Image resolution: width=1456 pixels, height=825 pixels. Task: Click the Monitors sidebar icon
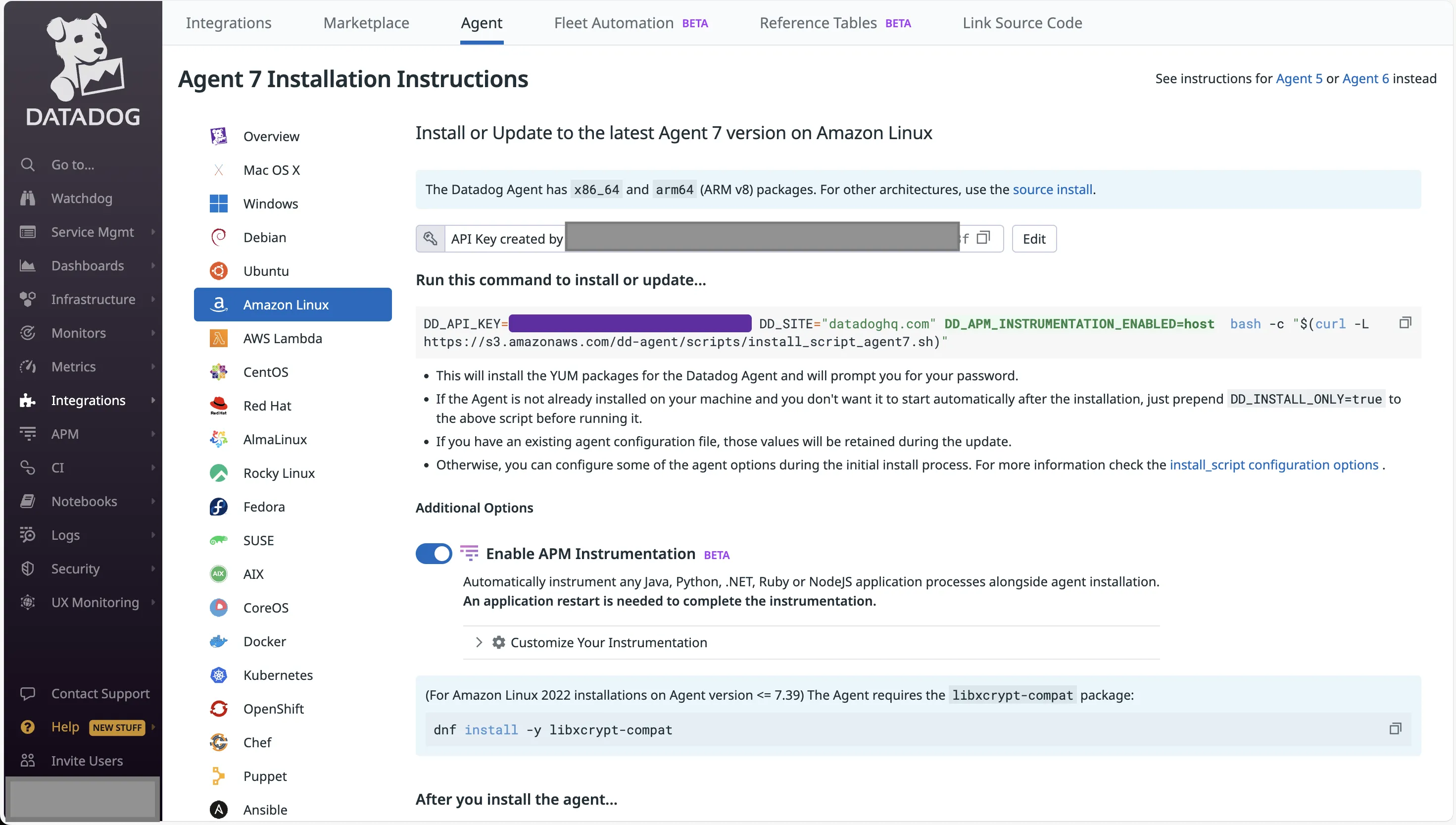click(x=27, y=332)
